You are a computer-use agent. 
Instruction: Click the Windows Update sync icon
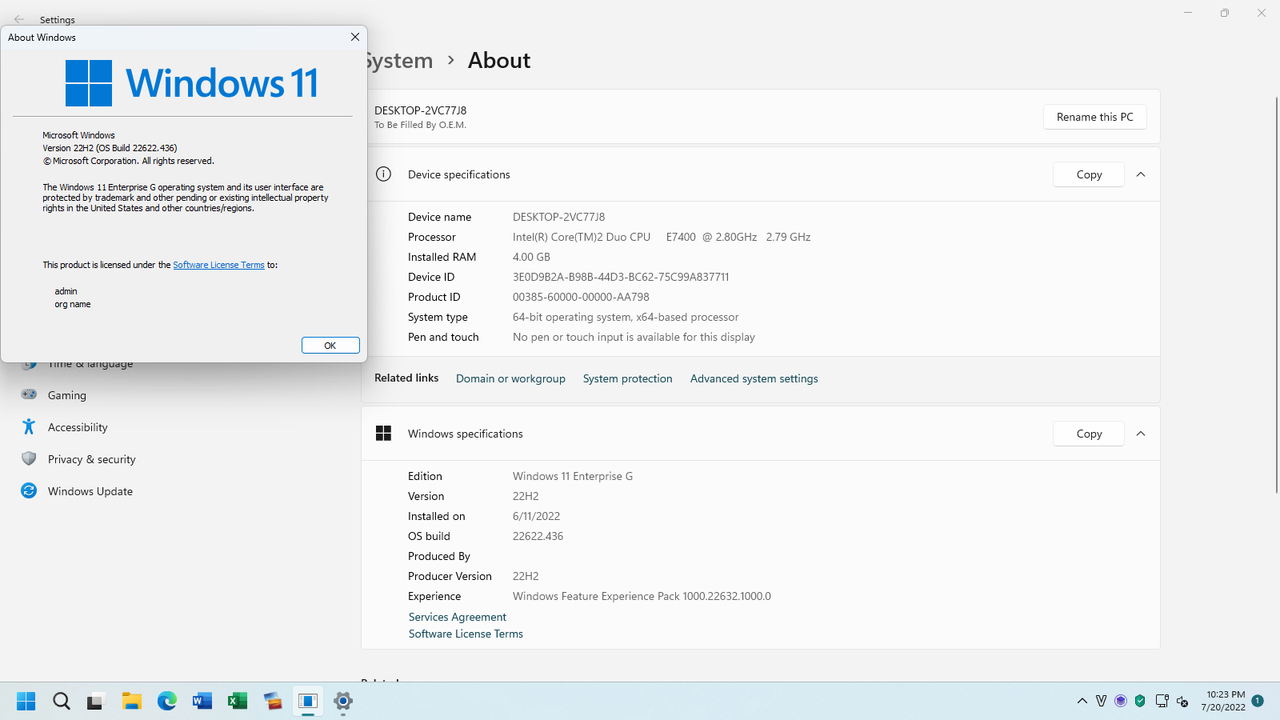point(29,491)
